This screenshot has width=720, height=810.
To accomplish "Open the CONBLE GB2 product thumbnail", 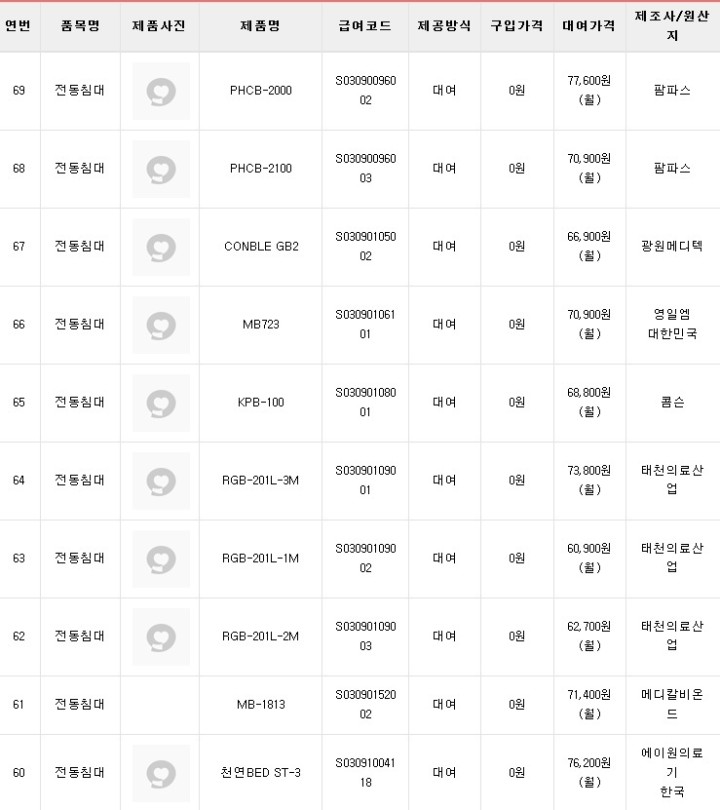I will (x=160, y=247).
